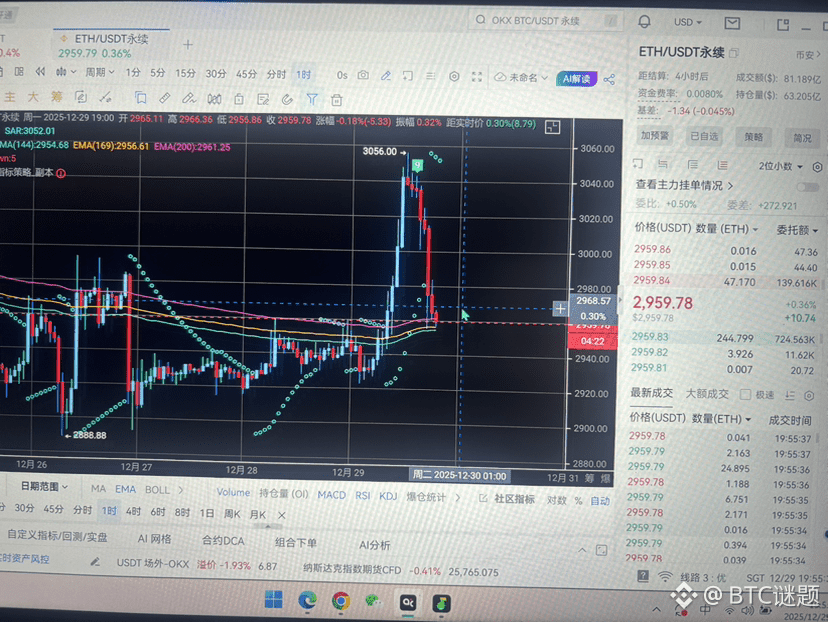828x622 pixels.
Task: Click the screenshot camera icon in chart toolbar
Action: pyautogui.click(x=363, y=76)
